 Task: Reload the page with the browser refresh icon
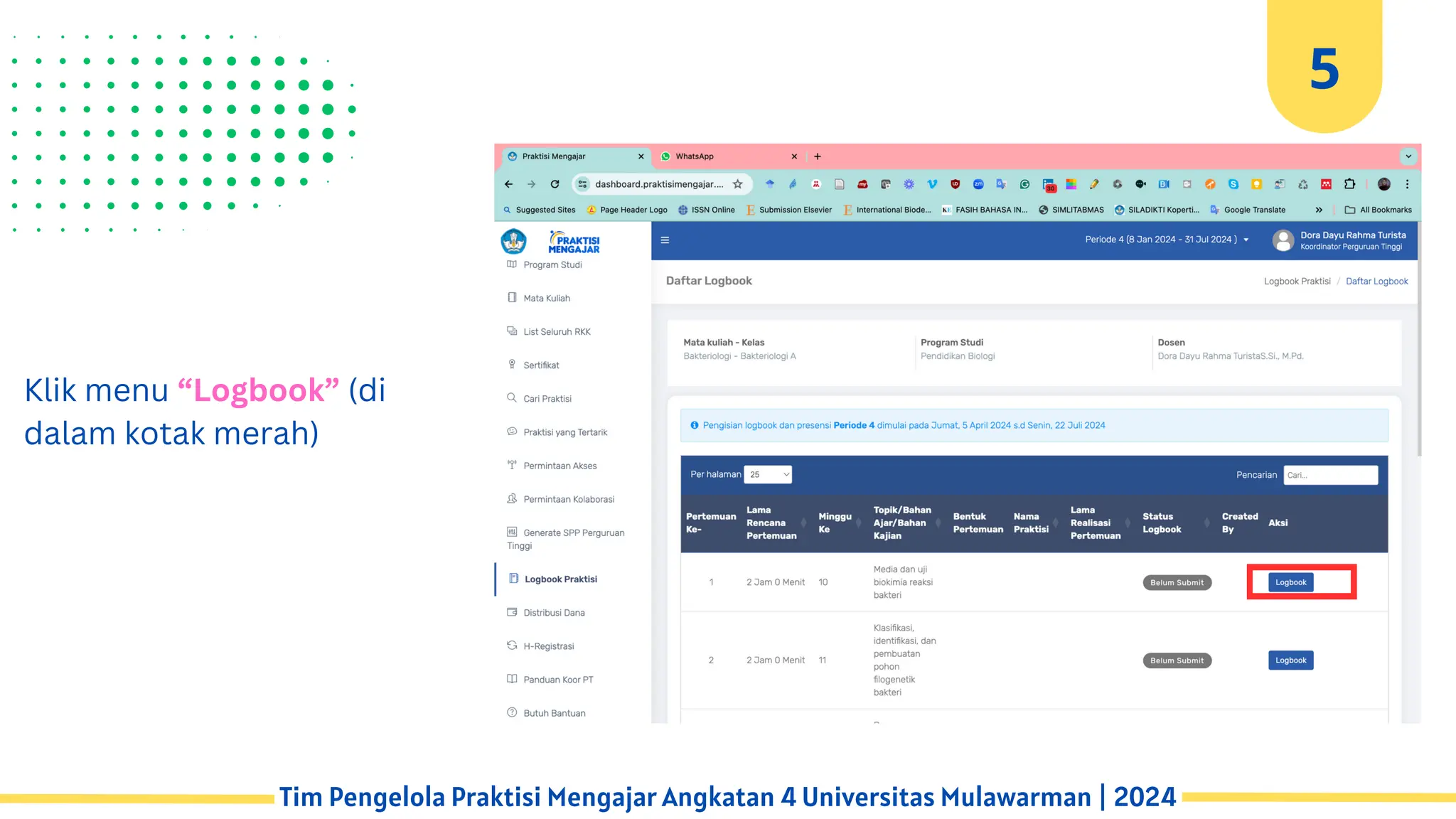pos(555,184)
